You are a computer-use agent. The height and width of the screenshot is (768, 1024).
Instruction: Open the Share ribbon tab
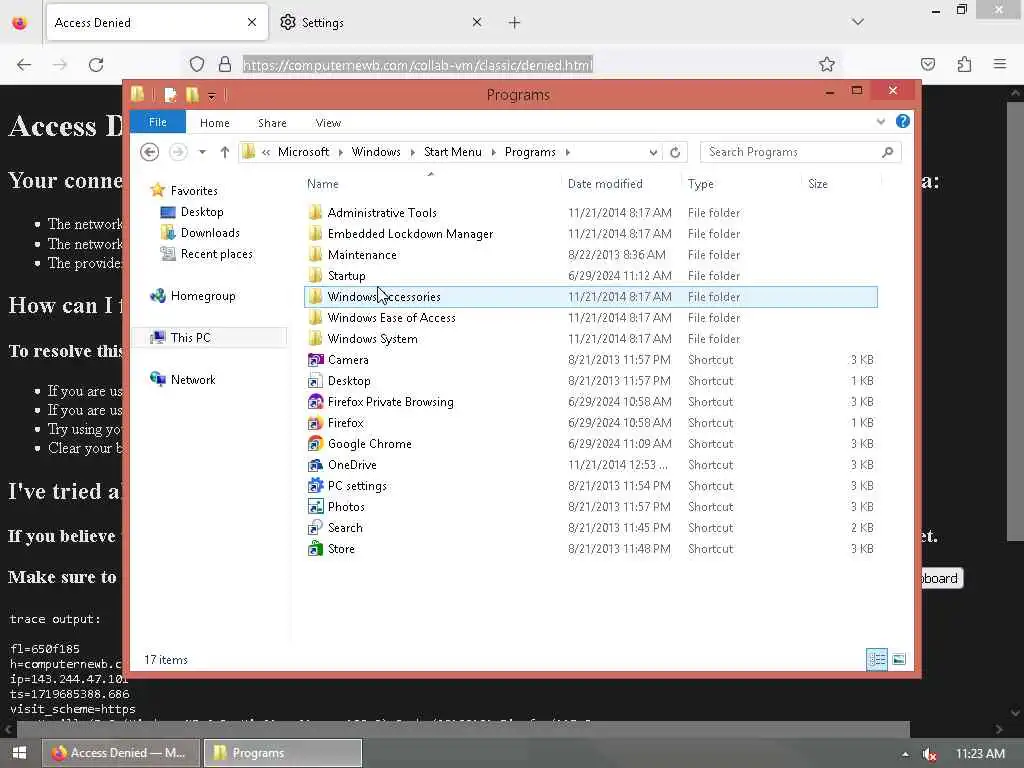(272, 123)
